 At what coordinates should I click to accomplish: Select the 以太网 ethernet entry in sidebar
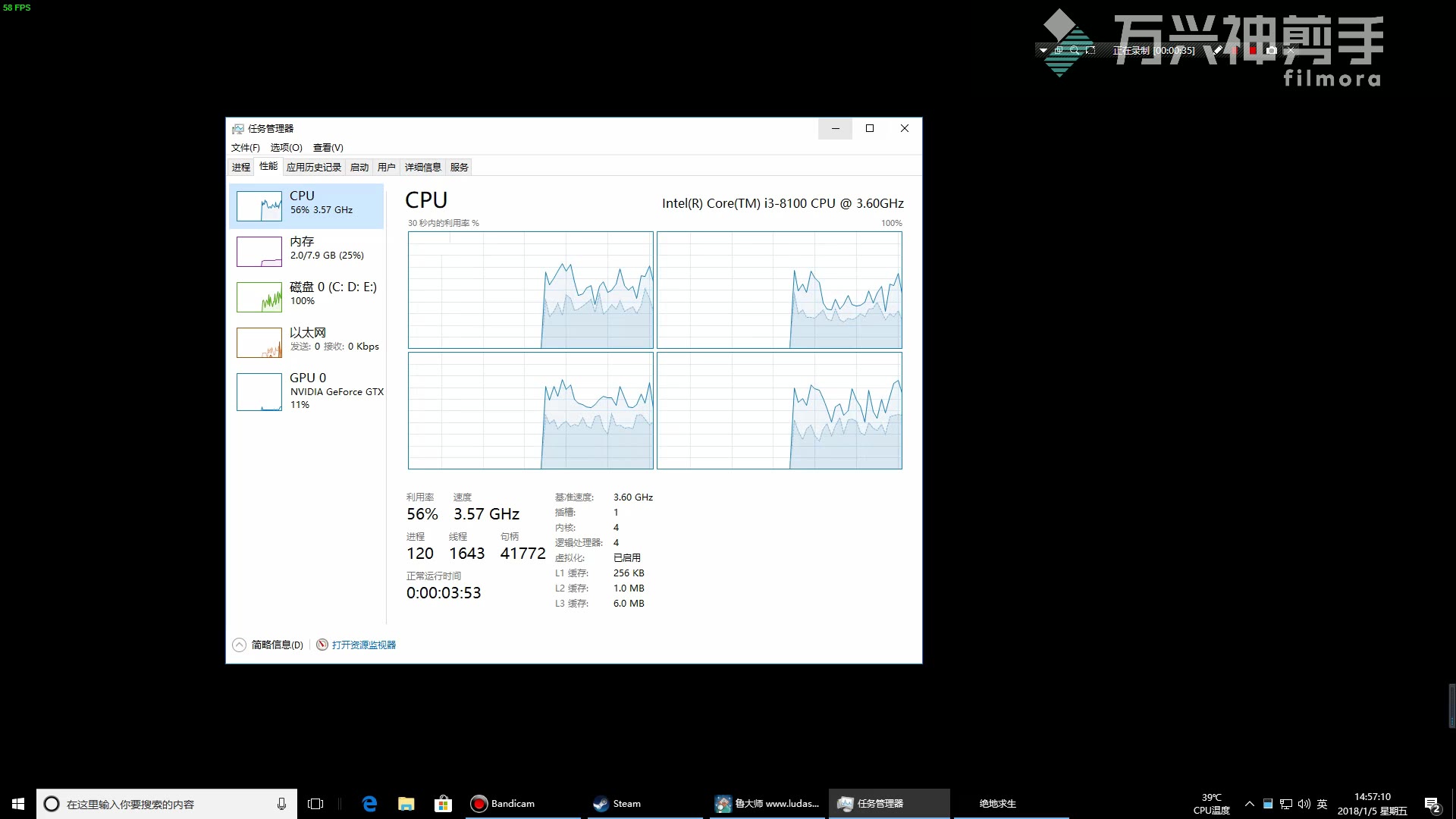tap(306, 342)
